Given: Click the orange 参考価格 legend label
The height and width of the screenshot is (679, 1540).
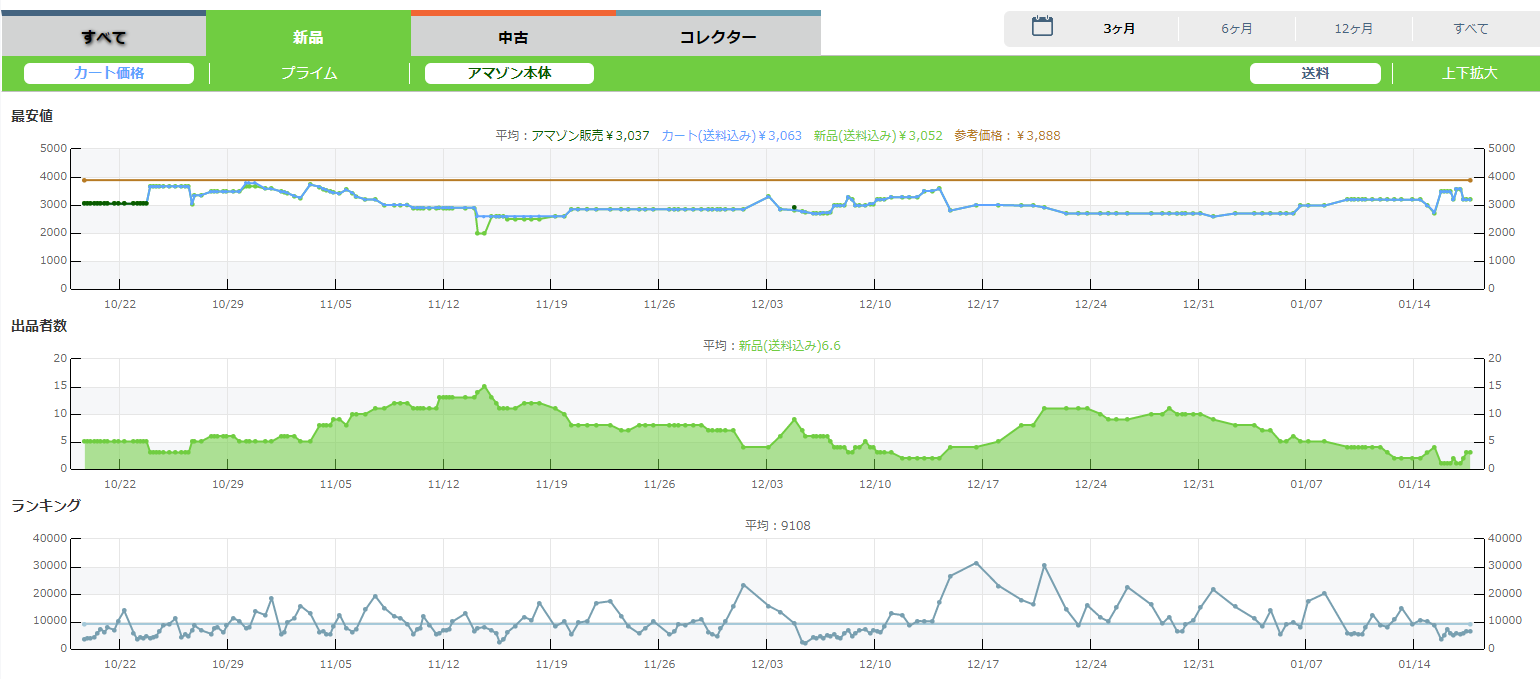Looking at the screenshot, I should pyautogui.click(x=1007, y=136).
